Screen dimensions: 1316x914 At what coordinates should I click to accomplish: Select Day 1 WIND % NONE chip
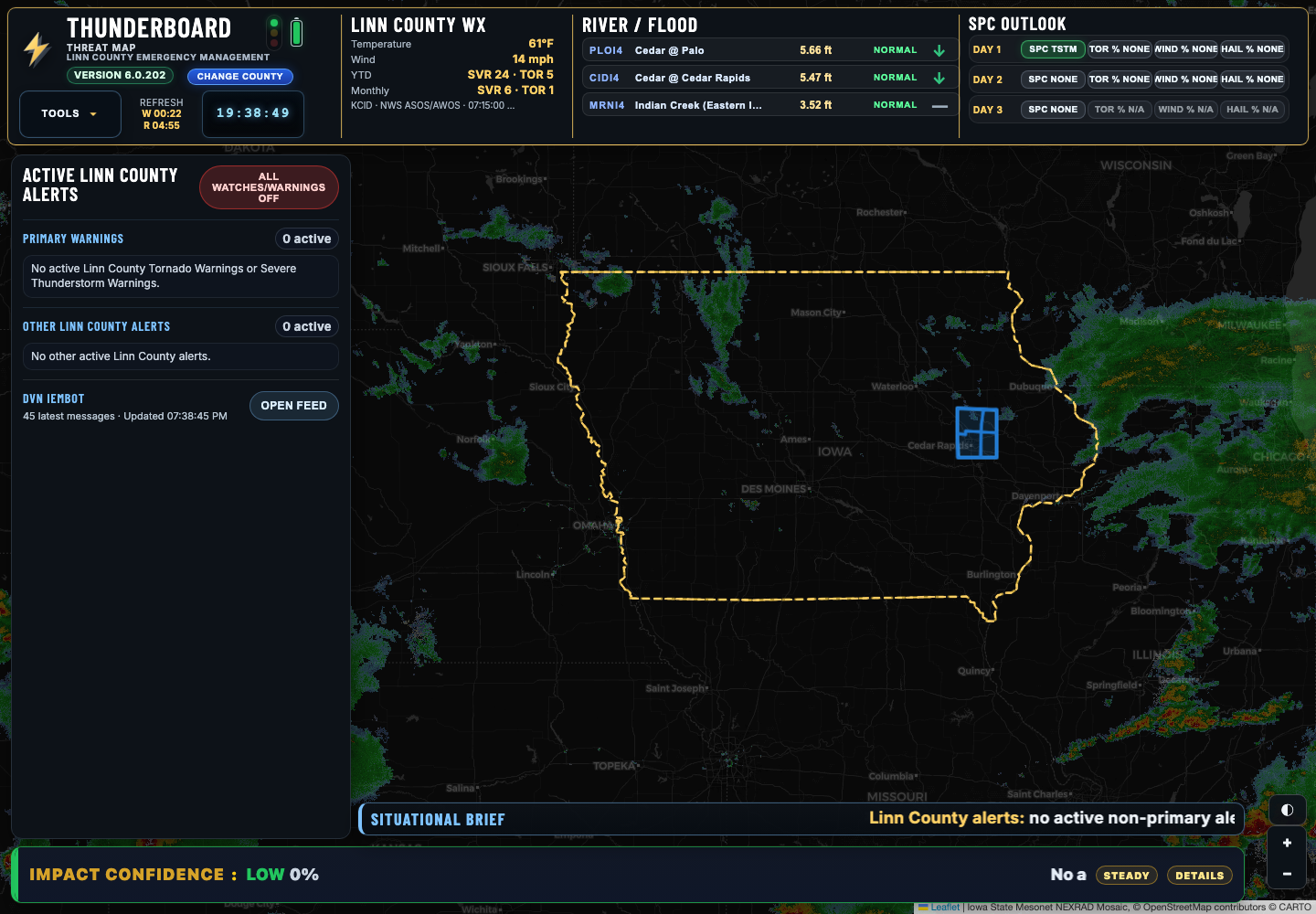click(1186, 49)
